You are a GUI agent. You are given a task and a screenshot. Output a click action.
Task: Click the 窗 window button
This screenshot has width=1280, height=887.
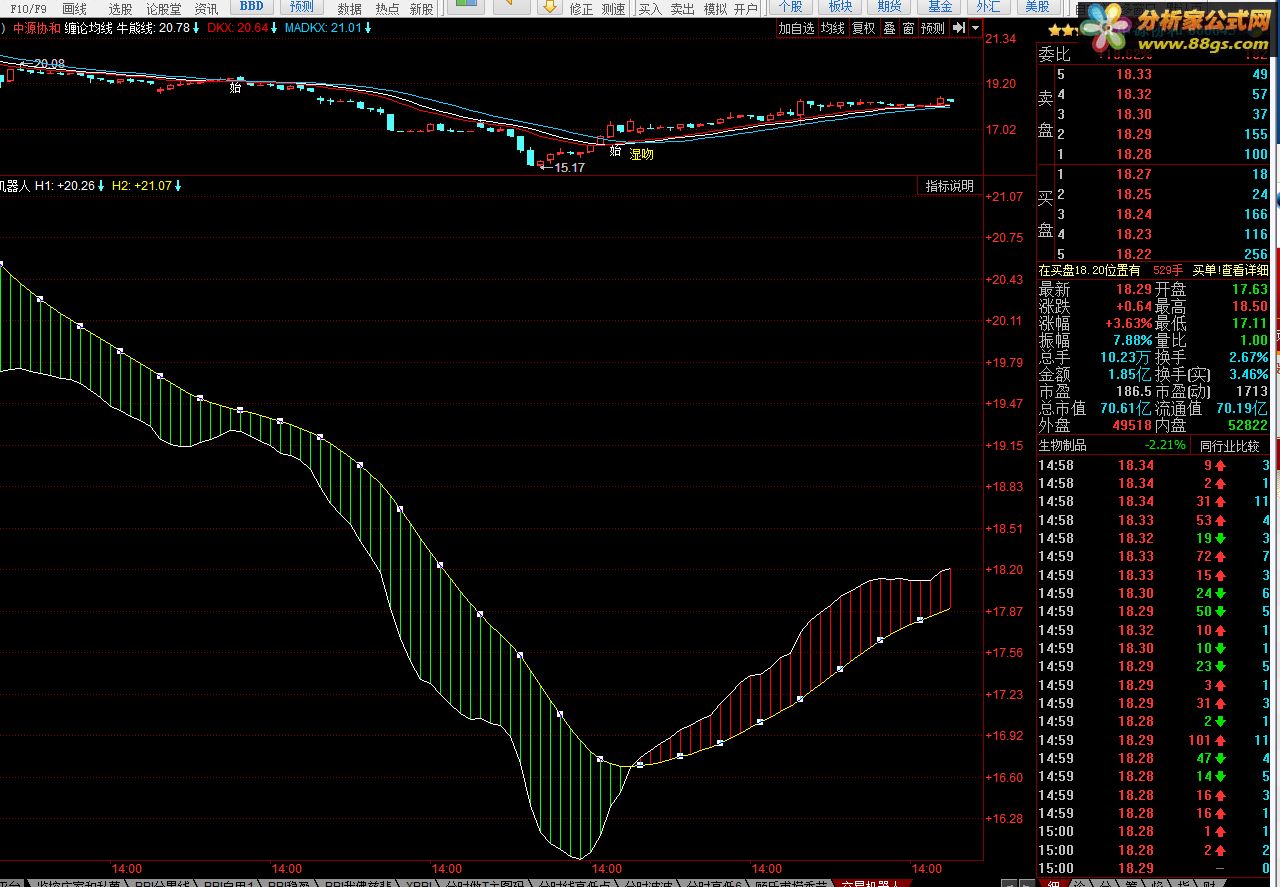909,29
